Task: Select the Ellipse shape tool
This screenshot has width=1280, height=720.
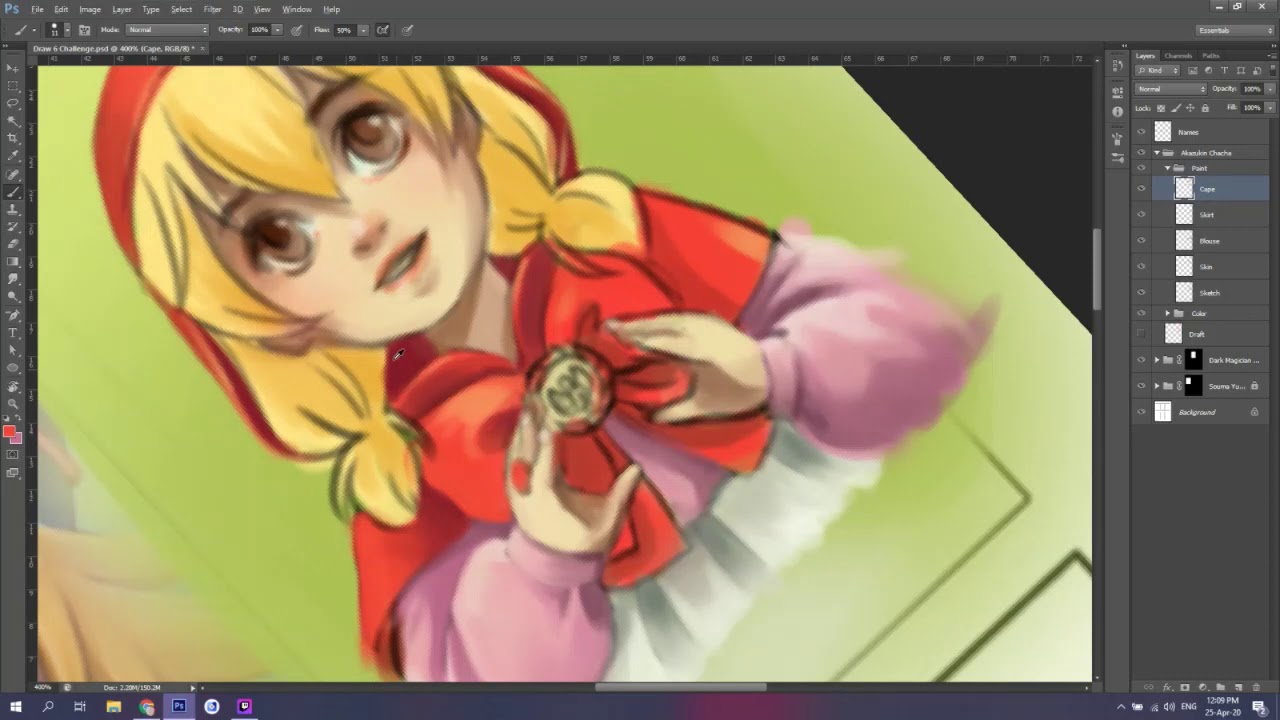Action: click(x=13, y=368)
